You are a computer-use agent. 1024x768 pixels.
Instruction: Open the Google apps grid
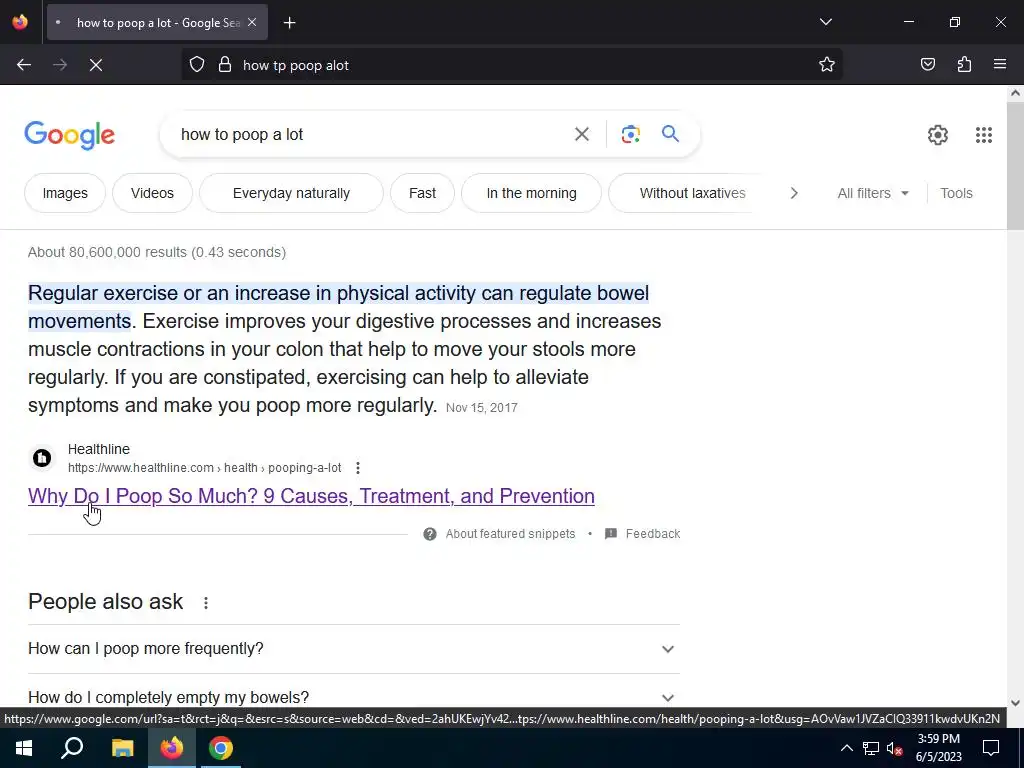984,135
